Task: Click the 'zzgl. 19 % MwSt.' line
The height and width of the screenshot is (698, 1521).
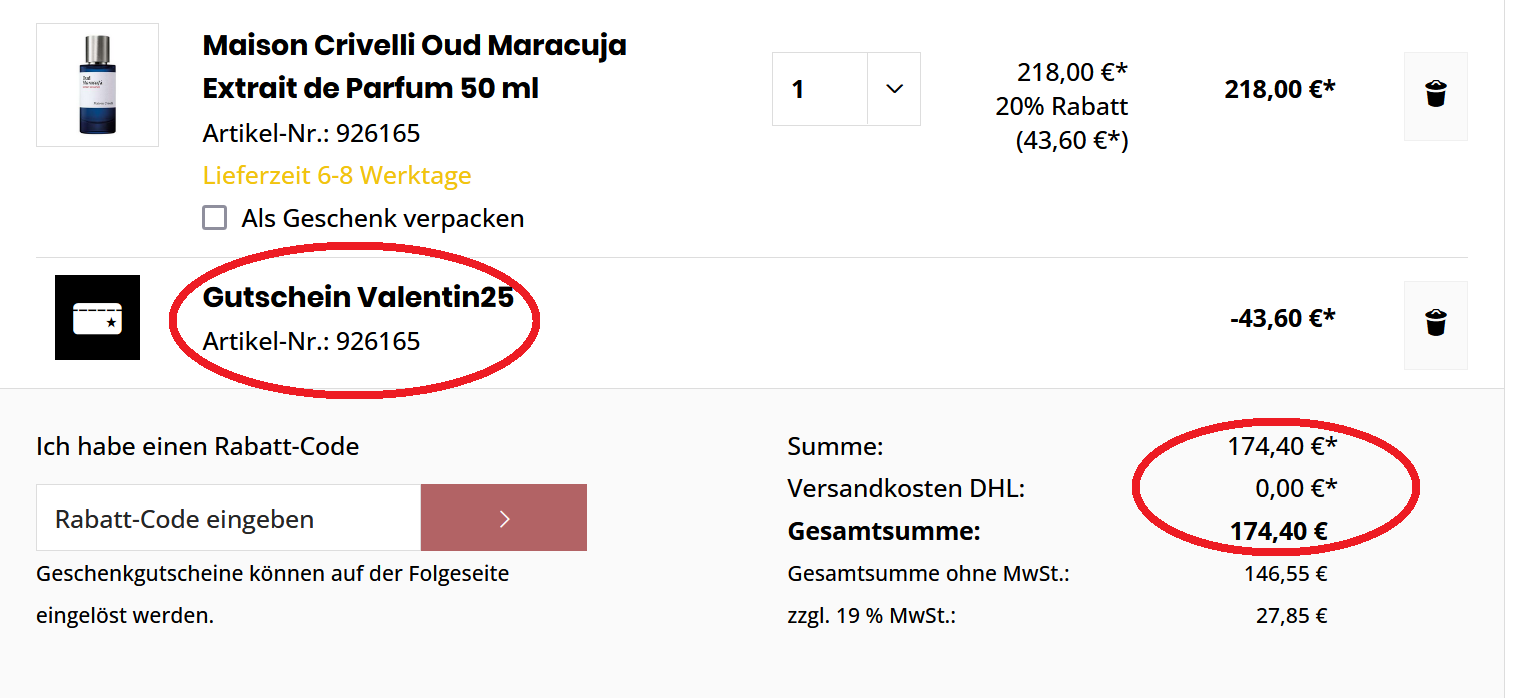Action: coord(871,616)
